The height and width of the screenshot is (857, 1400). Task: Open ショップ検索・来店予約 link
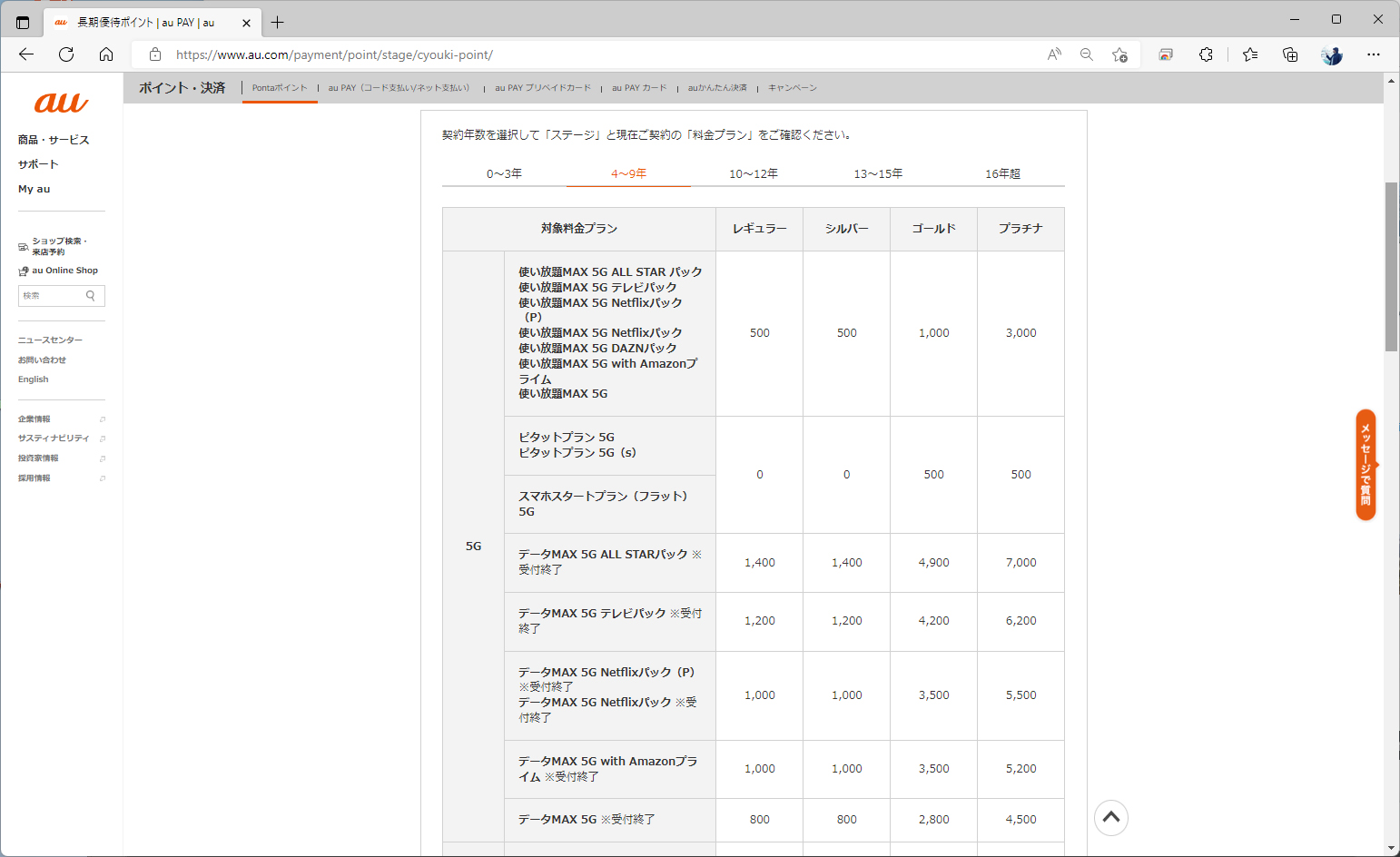60,246
